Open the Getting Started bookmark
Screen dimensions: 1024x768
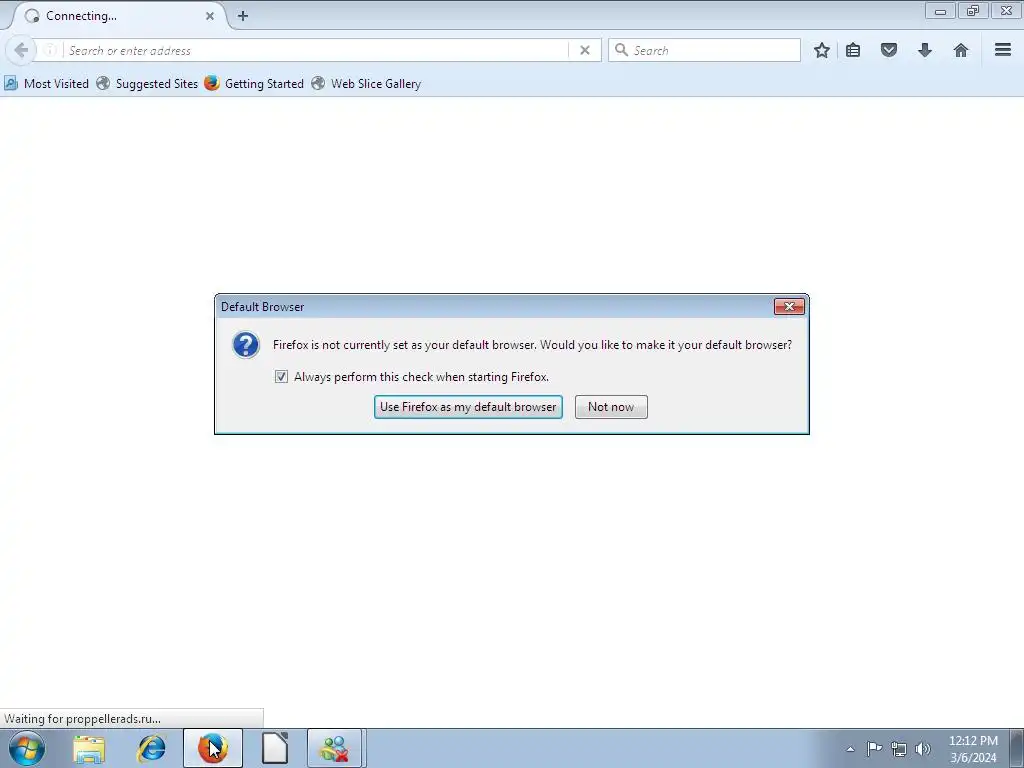tap(254, 84)
